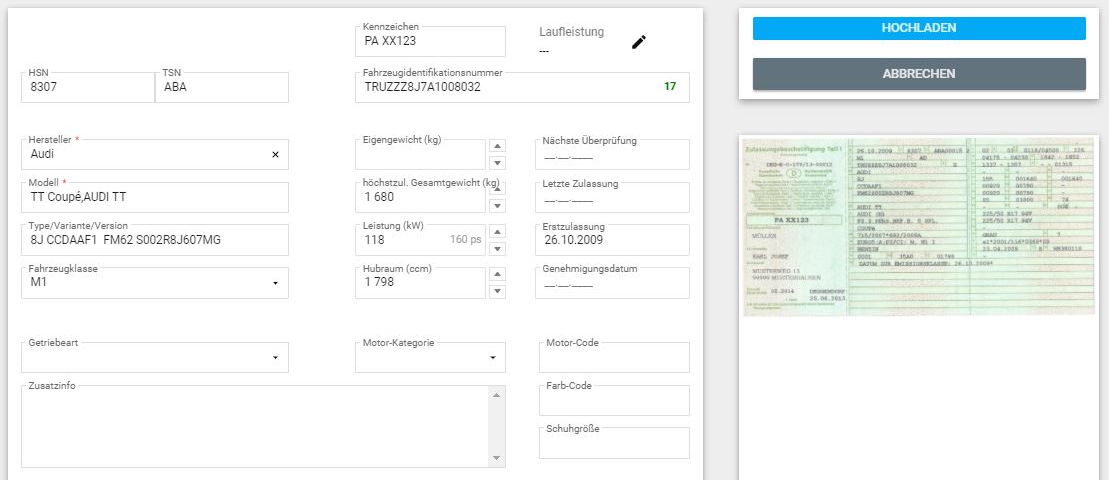The width and height of the screenshot is (1109, 480).
Task: Click inside the Zusatzinfo text area
Action: [255, 426]
